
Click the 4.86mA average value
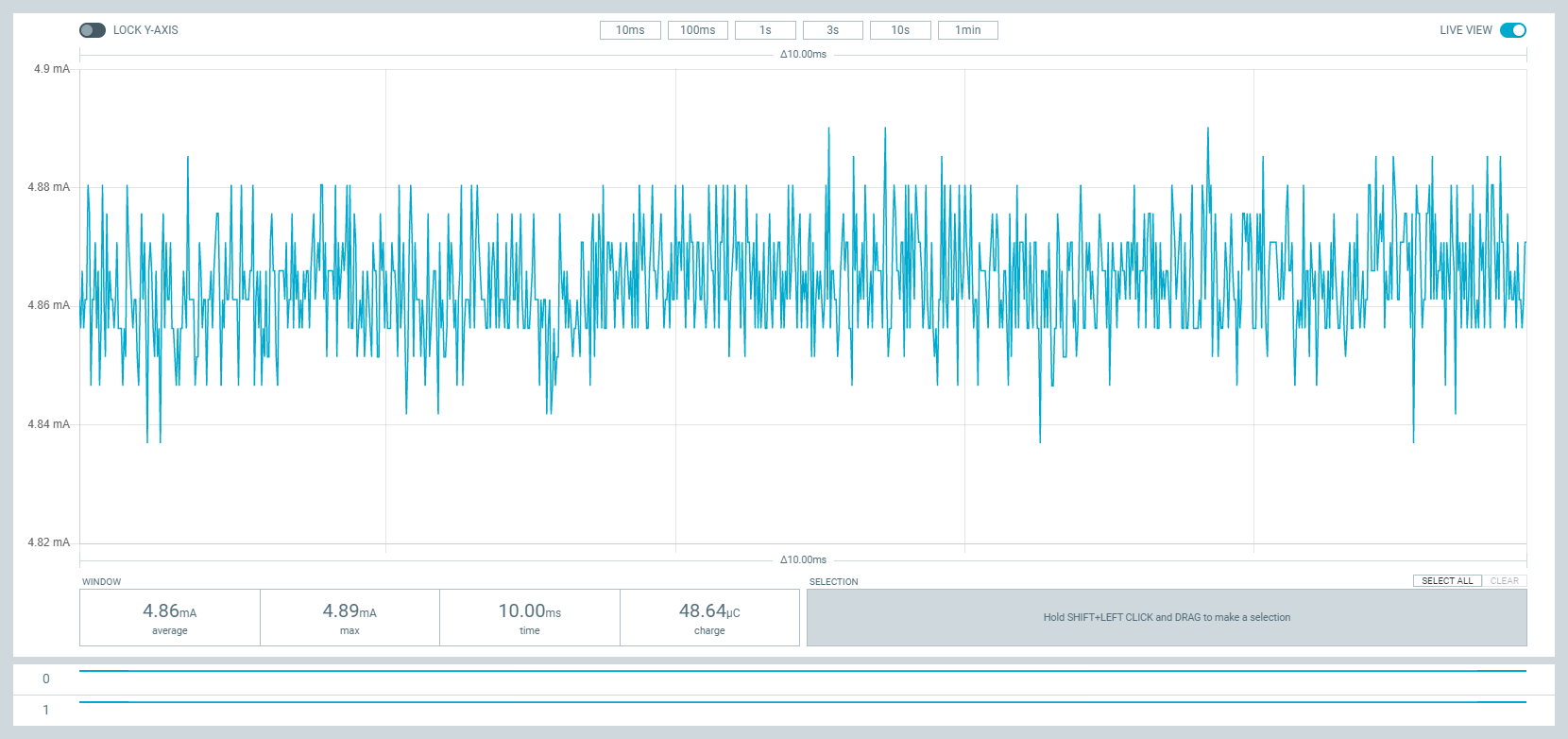pos(170,611)
